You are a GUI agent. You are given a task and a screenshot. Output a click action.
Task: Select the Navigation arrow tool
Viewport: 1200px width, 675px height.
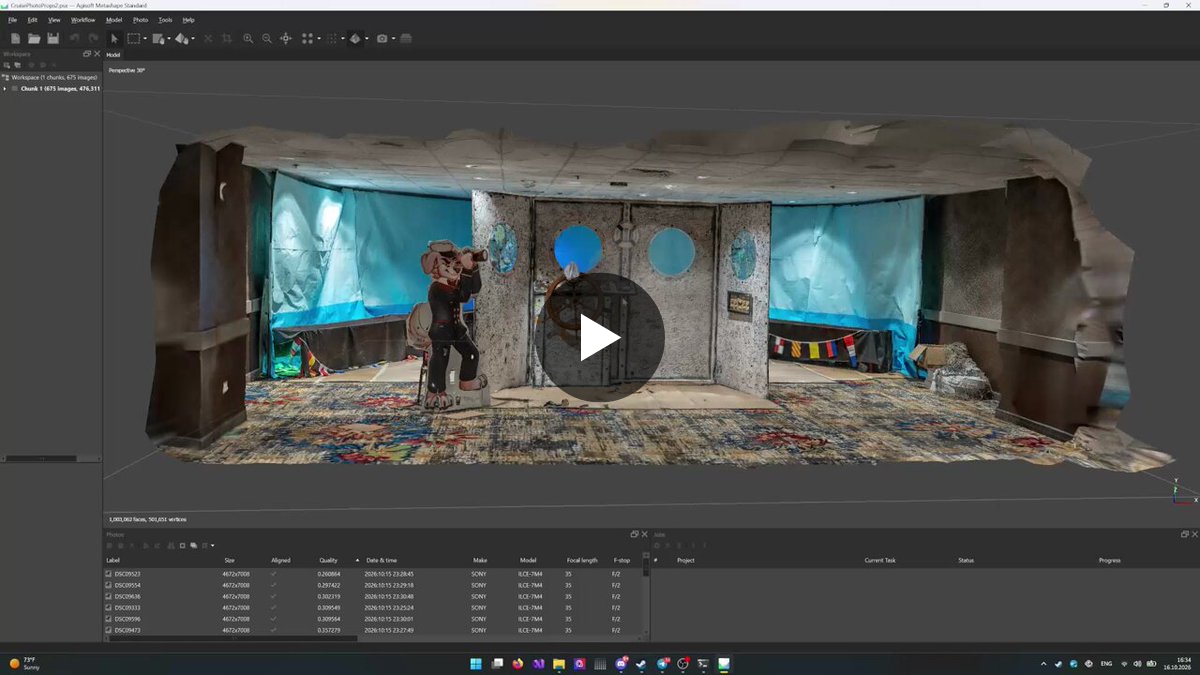(114, 38)
